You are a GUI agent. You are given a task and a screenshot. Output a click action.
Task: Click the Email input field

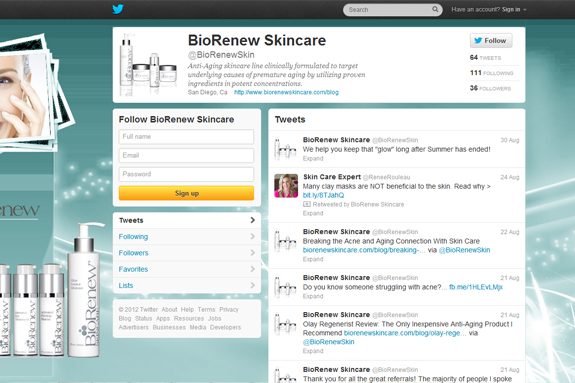pos(186,155)
